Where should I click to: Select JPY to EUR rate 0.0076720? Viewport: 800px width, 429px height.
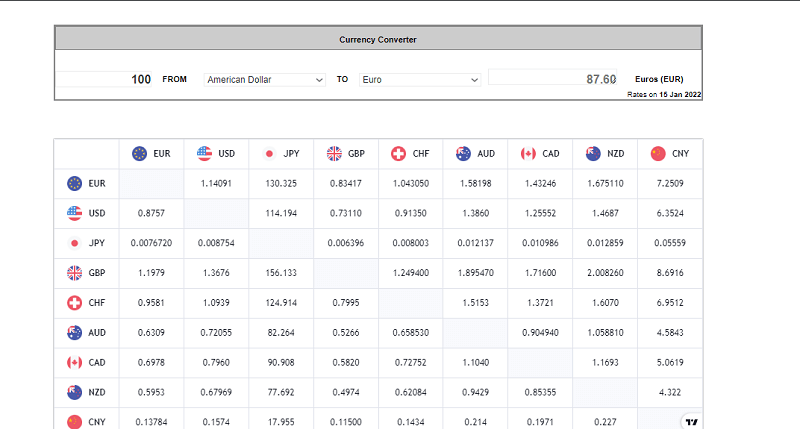(x=152, y=243)
